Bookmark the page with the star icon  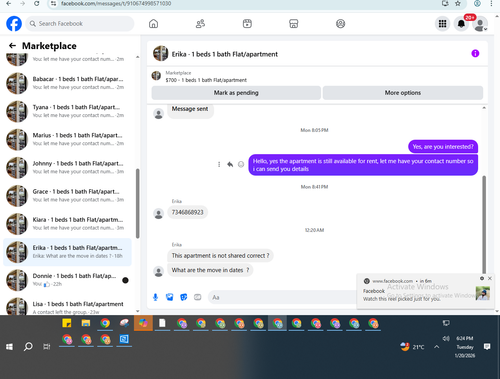(x=458, y=3)
